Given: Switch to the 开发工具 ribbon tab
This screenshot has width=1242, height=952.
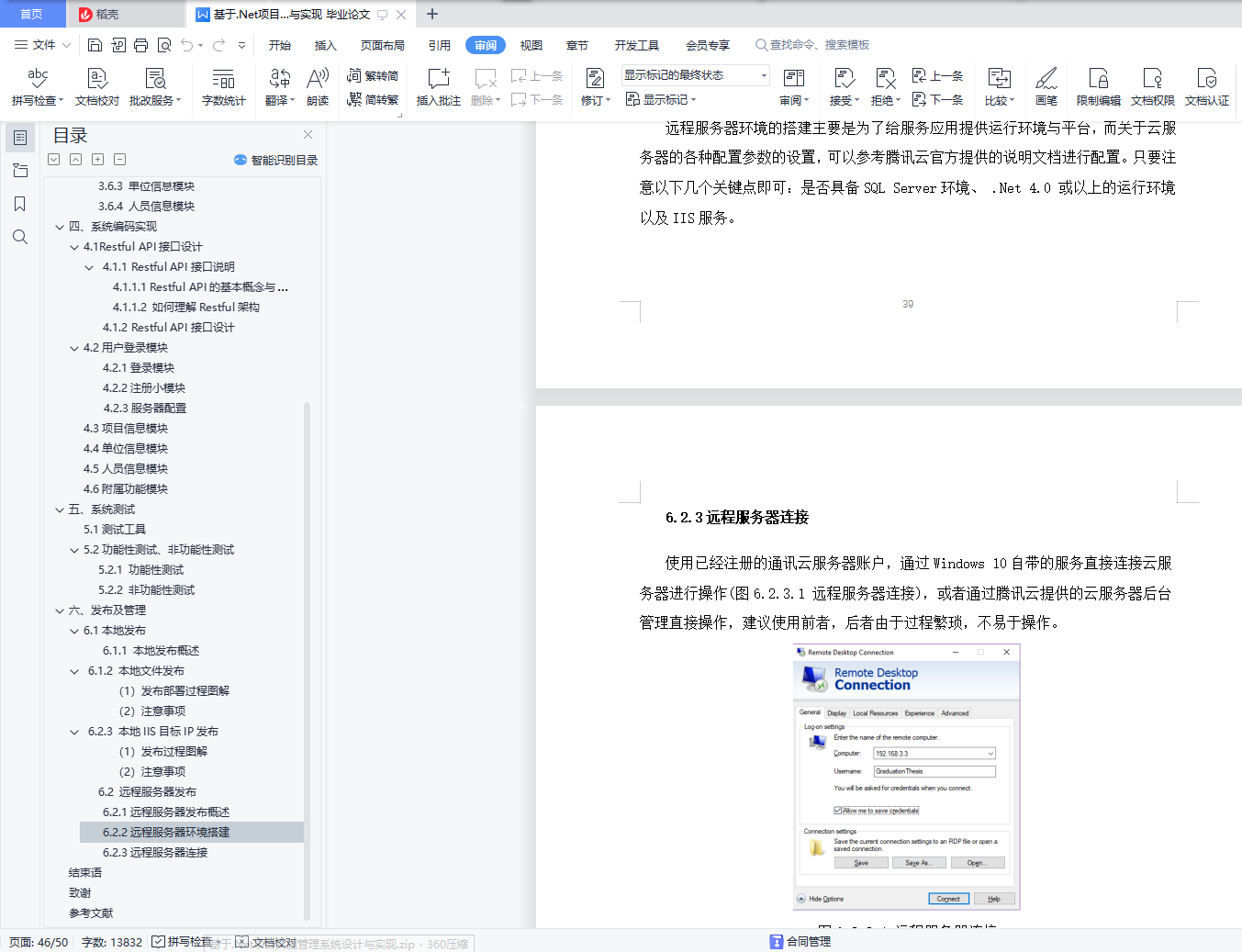Looking at the screenshot, I should [637, 45].
